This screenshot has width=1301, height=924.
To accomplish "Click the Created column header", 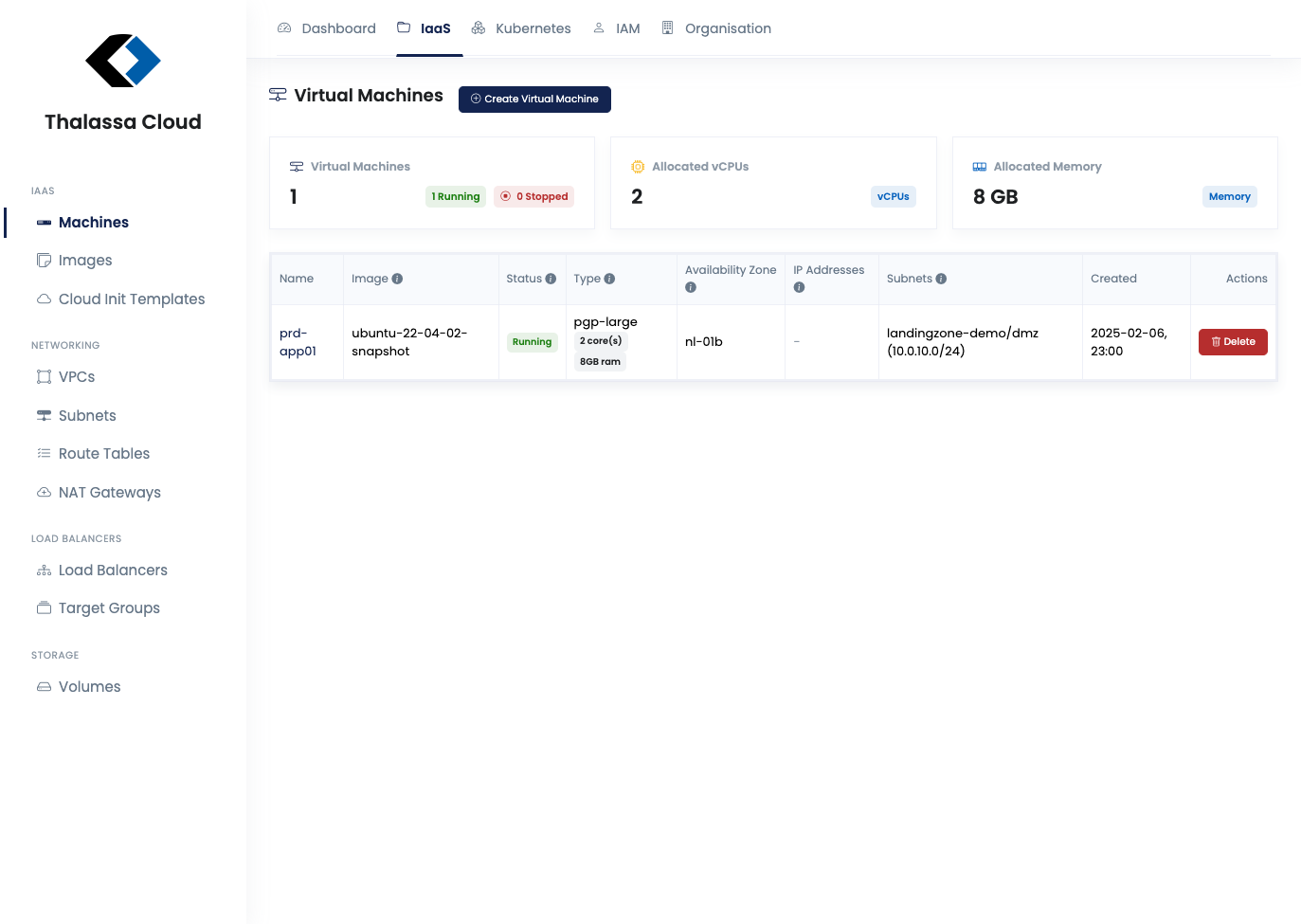I will coord(1113,279).
